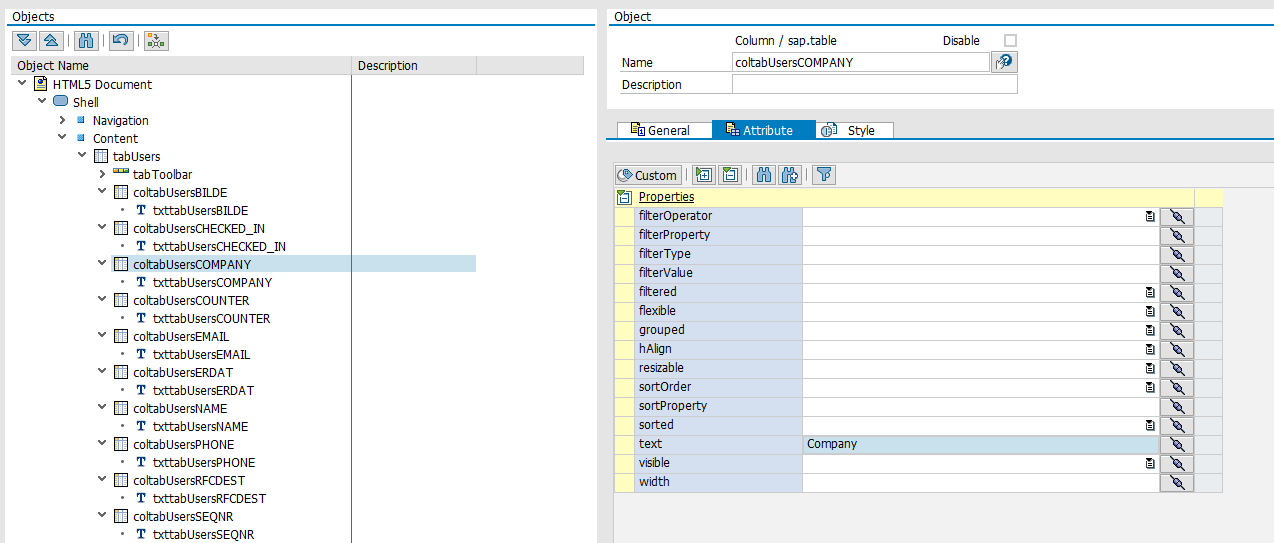Click the help icon beside the Name field

[1004, 62]
